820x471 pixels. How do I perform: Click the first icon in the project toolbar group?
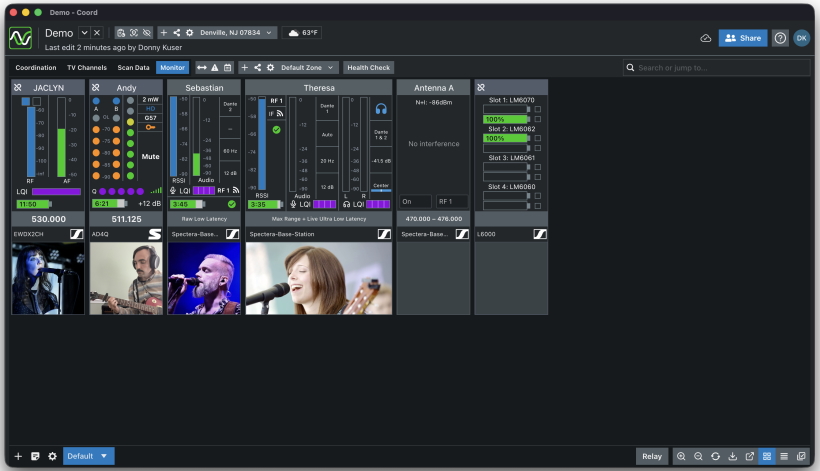(121, 32)
